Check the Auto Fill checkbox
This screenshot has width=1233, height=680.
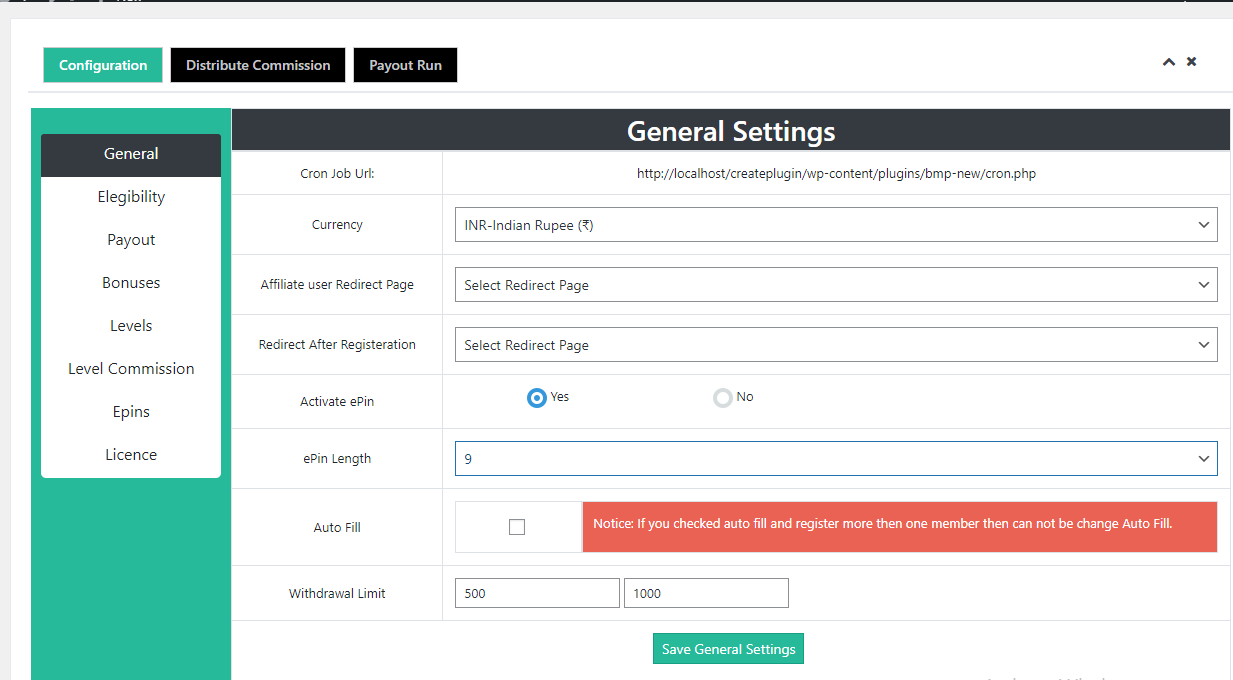pyautogui.click(x=517, y=527)
